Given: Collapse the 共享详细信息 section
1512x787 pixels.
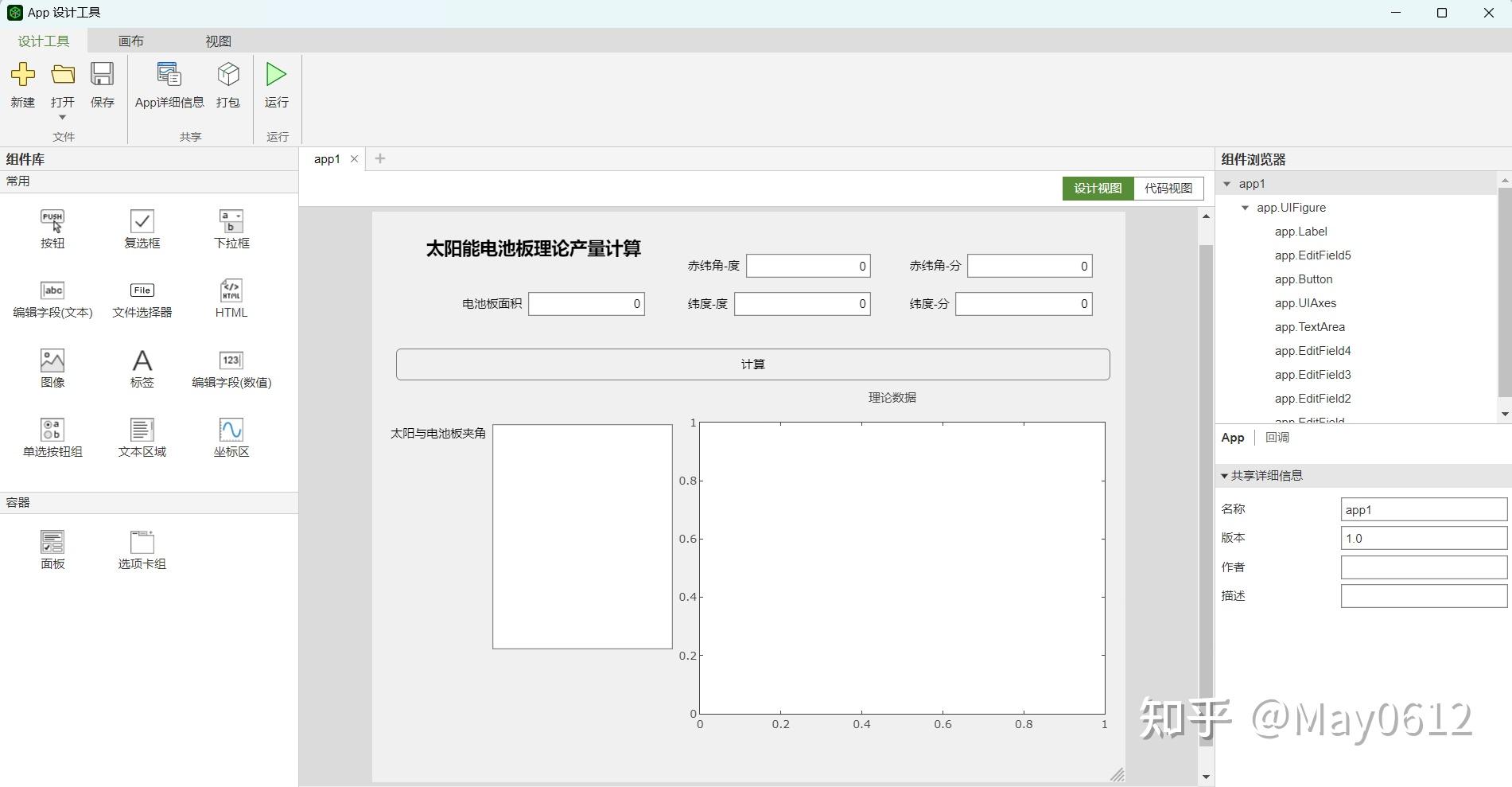Looking at the screenshot, I should pos(1224,476).
